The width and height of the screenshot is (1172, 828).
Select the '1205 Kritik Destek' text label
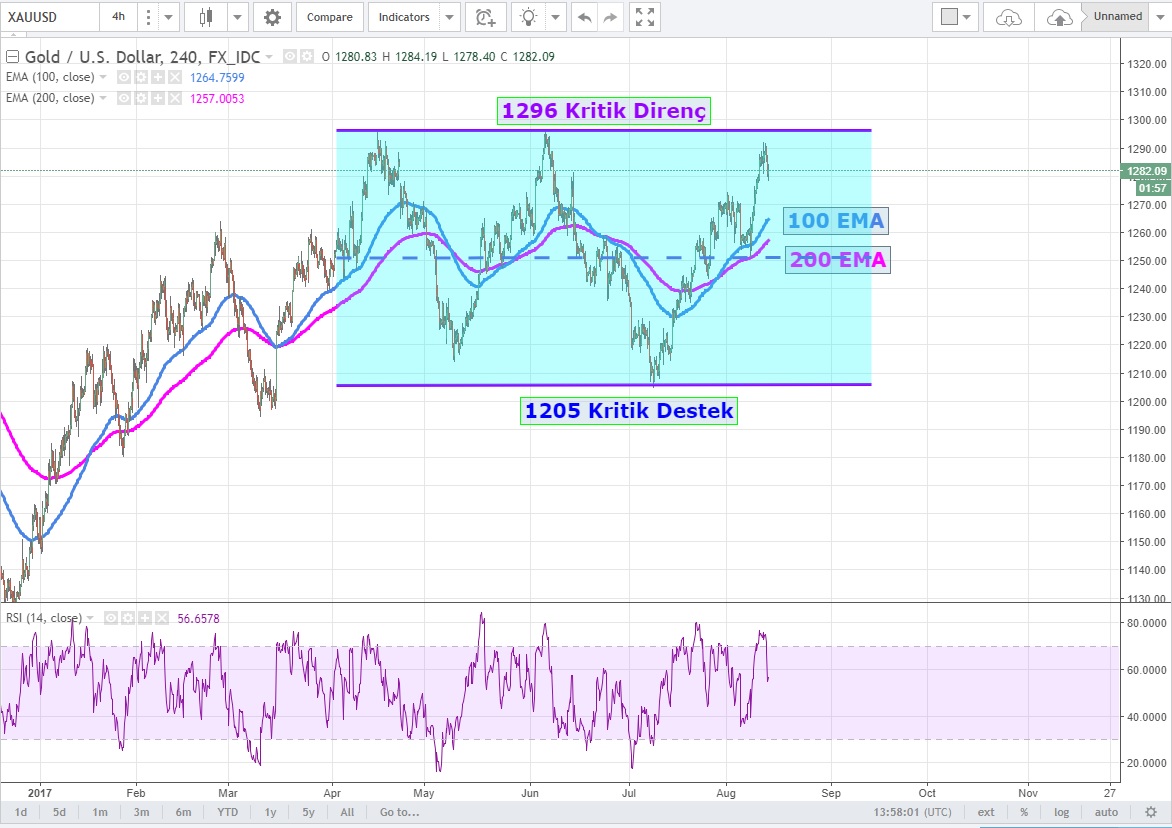coord(629,411)
